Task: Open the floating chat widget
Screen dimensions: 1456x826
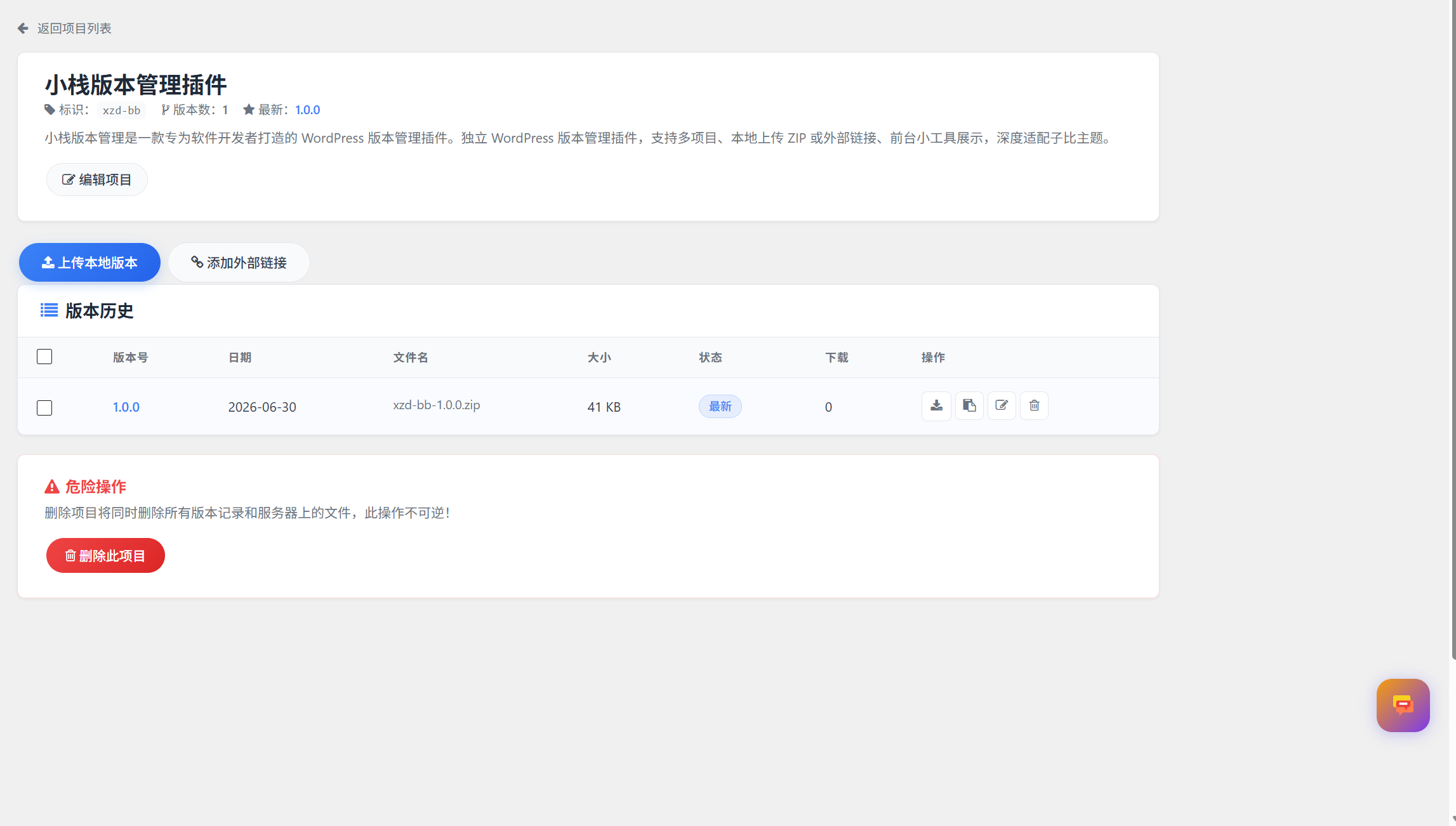Action: (x=1403, y=705)
